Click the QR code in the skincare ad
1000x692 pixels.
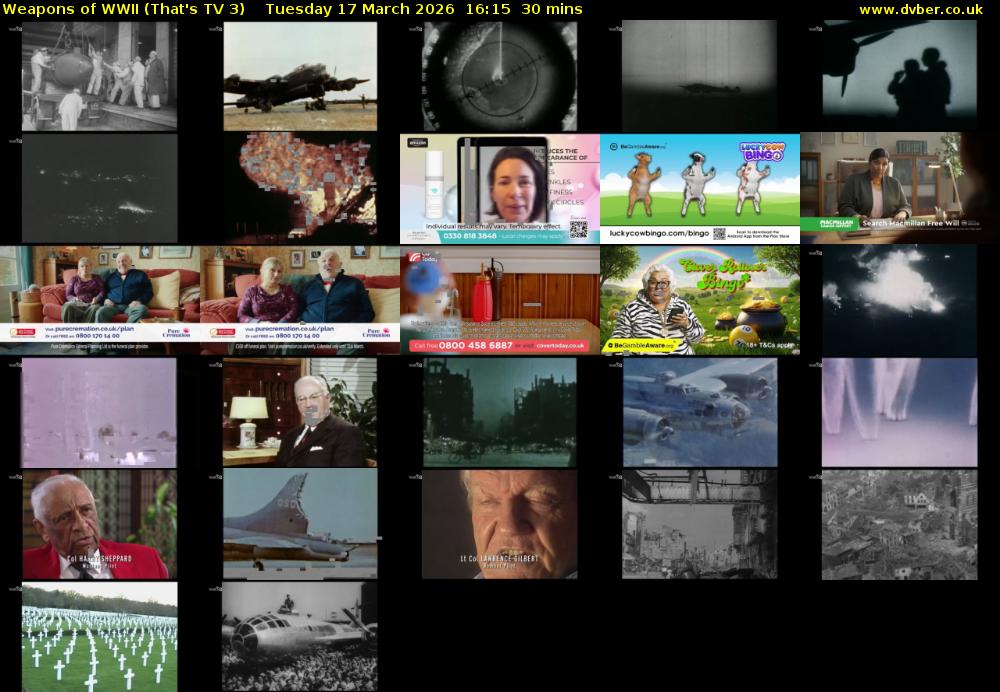coord(579,229)
